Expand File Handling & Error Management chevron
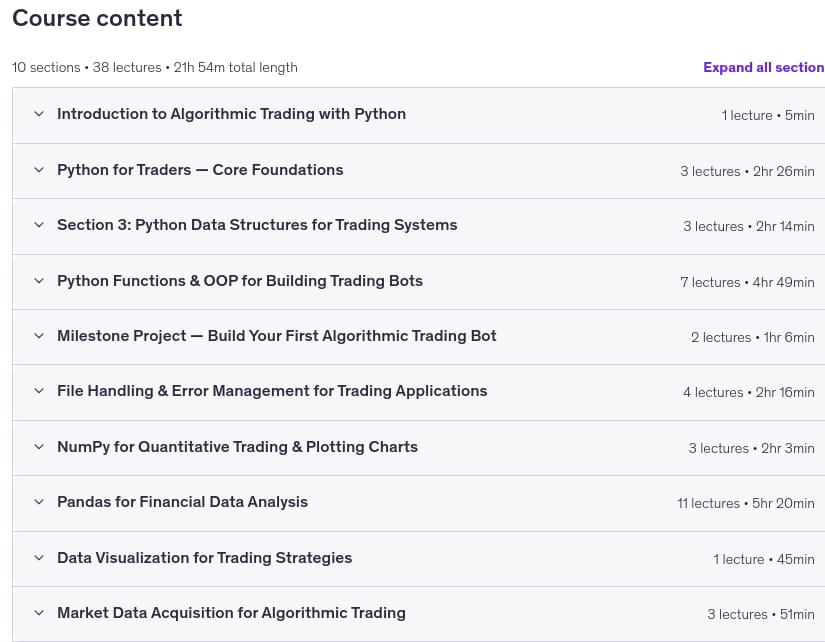825x642 pixels. click(x=39, y=390)
